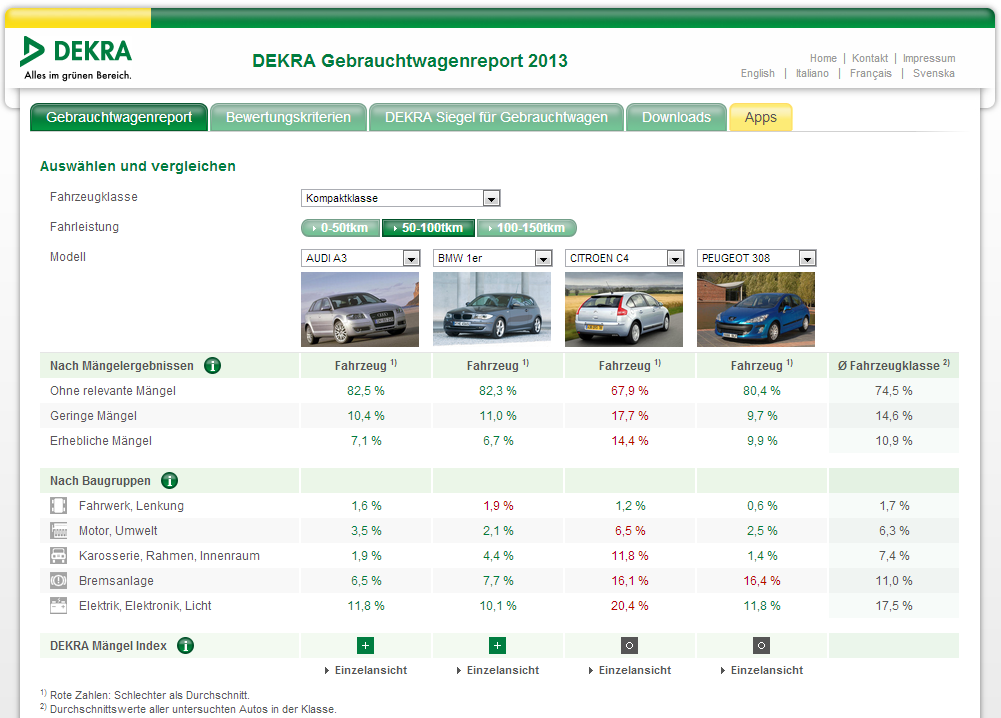
Task: Open Einzelansicht for BMW 1er
Action: point(498,670)
